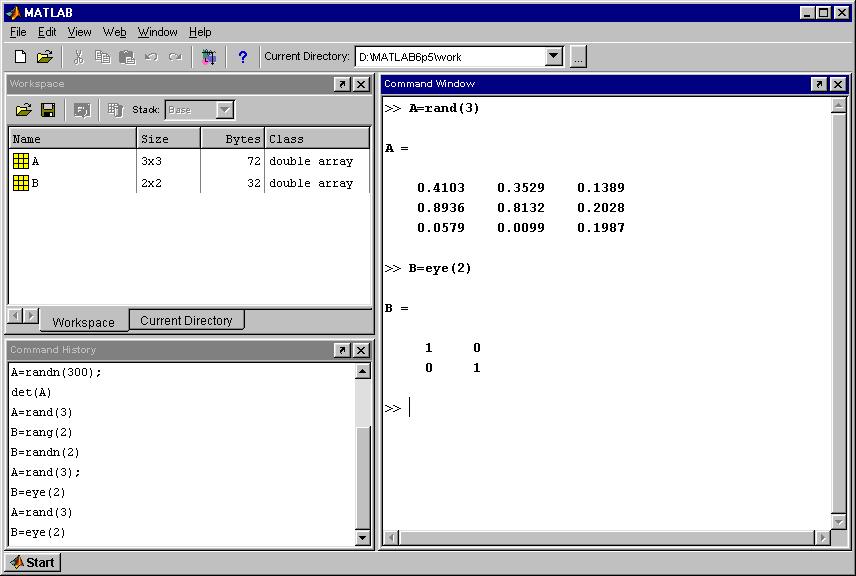
Task: Browse for folder with ellipsis button
Action: coord(578,56)
